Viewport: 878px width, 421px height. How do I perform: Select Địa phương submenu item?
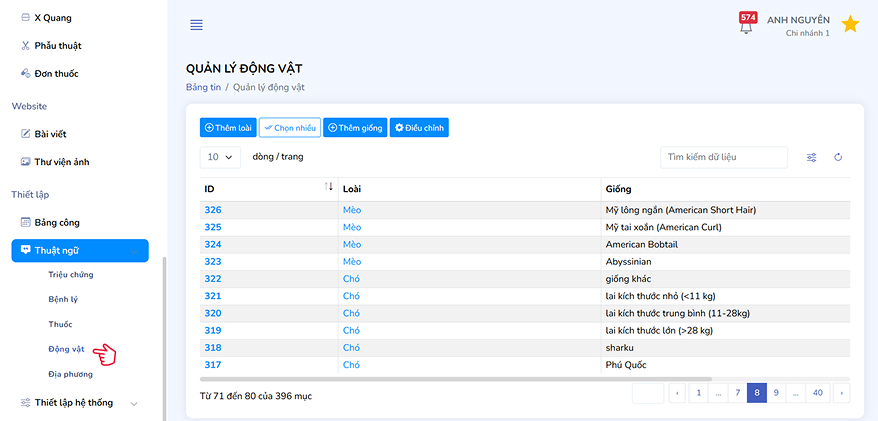tap(70, 374)
